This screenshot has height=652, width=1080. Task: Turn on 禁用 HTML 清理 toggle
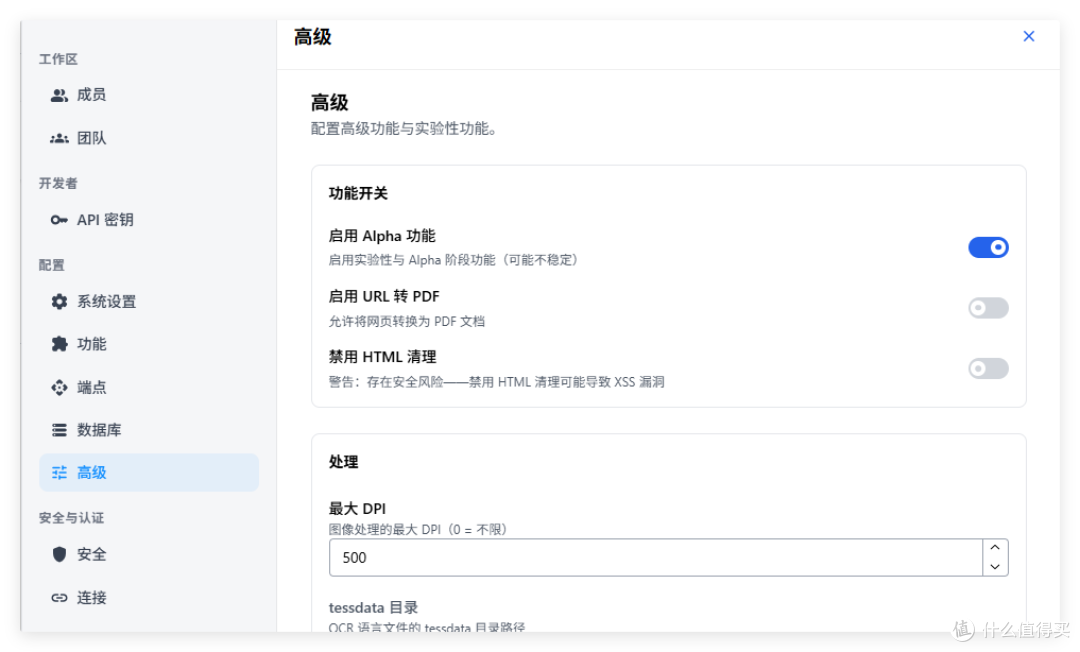(x=988, y=368)
